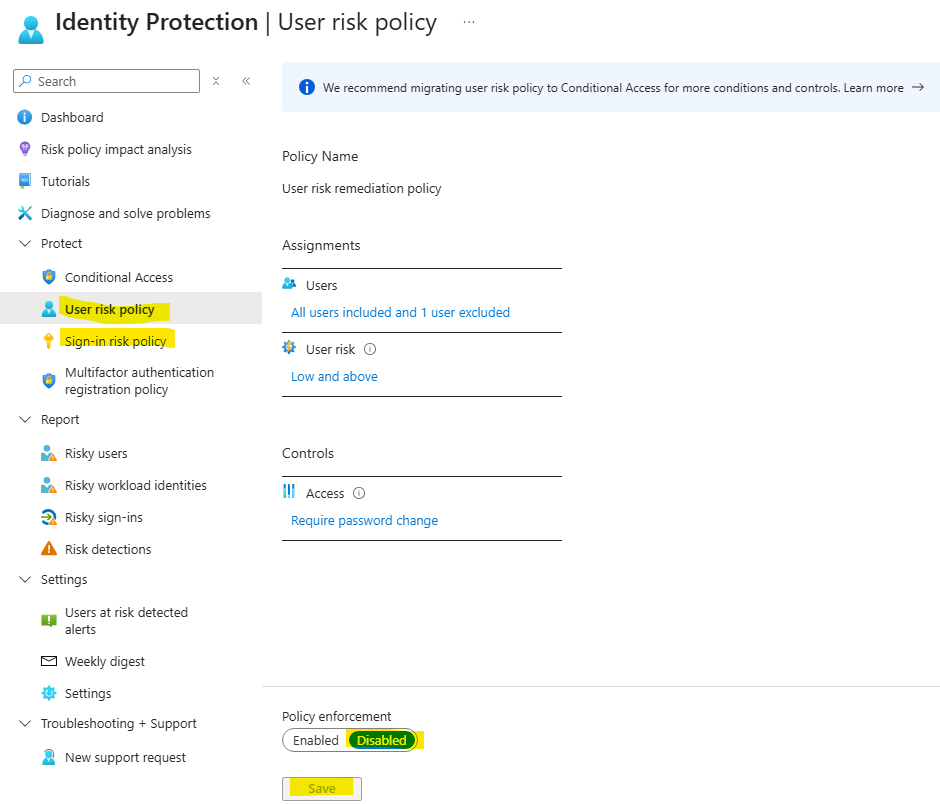Select Conditional Access menu item
The width and height of the screenshot is (940, 804).
[119, 277]
